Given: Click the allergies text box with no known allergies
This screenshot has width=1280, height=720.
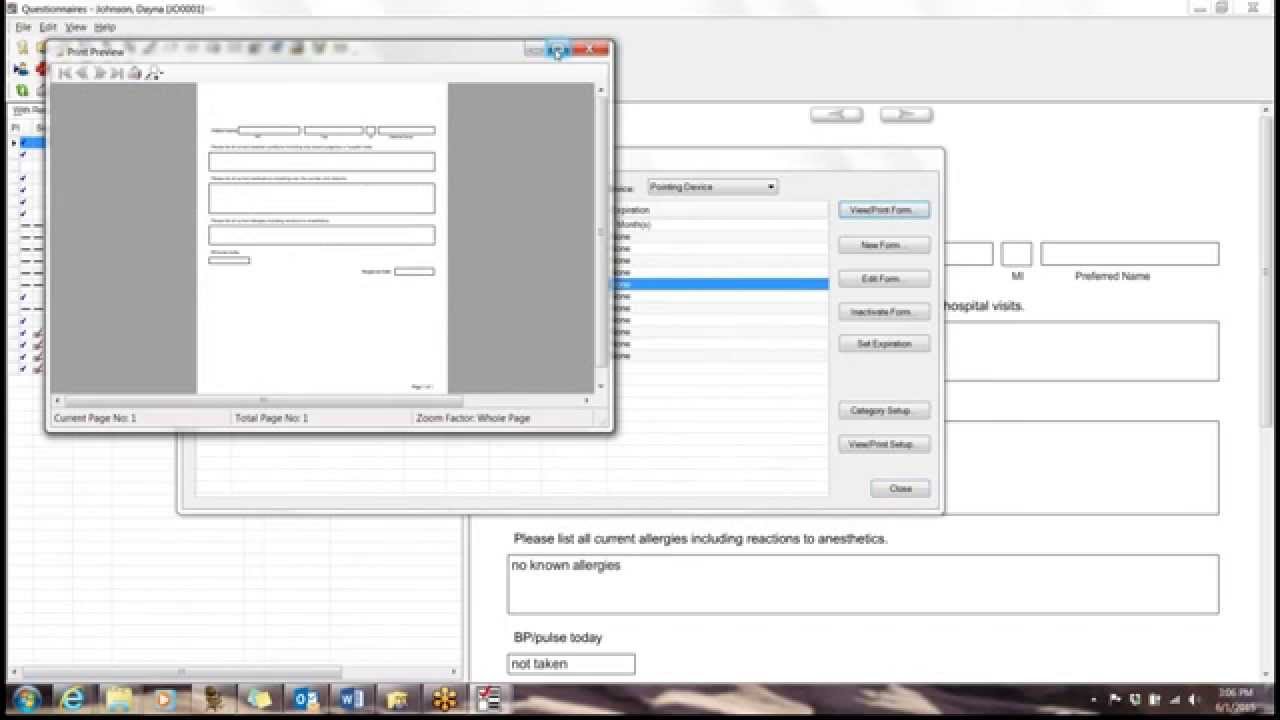Looking at the screenshot, I should (863, 584).
